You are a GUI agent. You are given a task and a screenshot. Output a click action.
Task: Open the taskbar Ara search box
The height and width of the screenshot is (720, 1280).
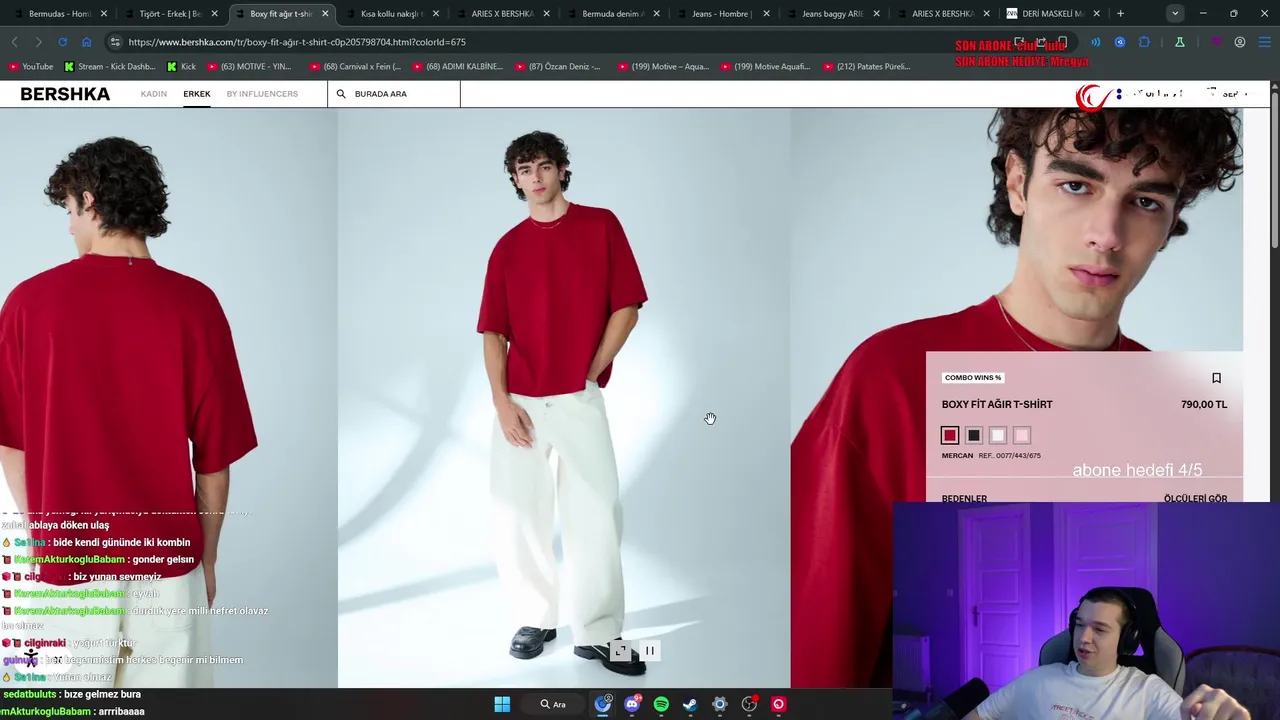[554, 704]
